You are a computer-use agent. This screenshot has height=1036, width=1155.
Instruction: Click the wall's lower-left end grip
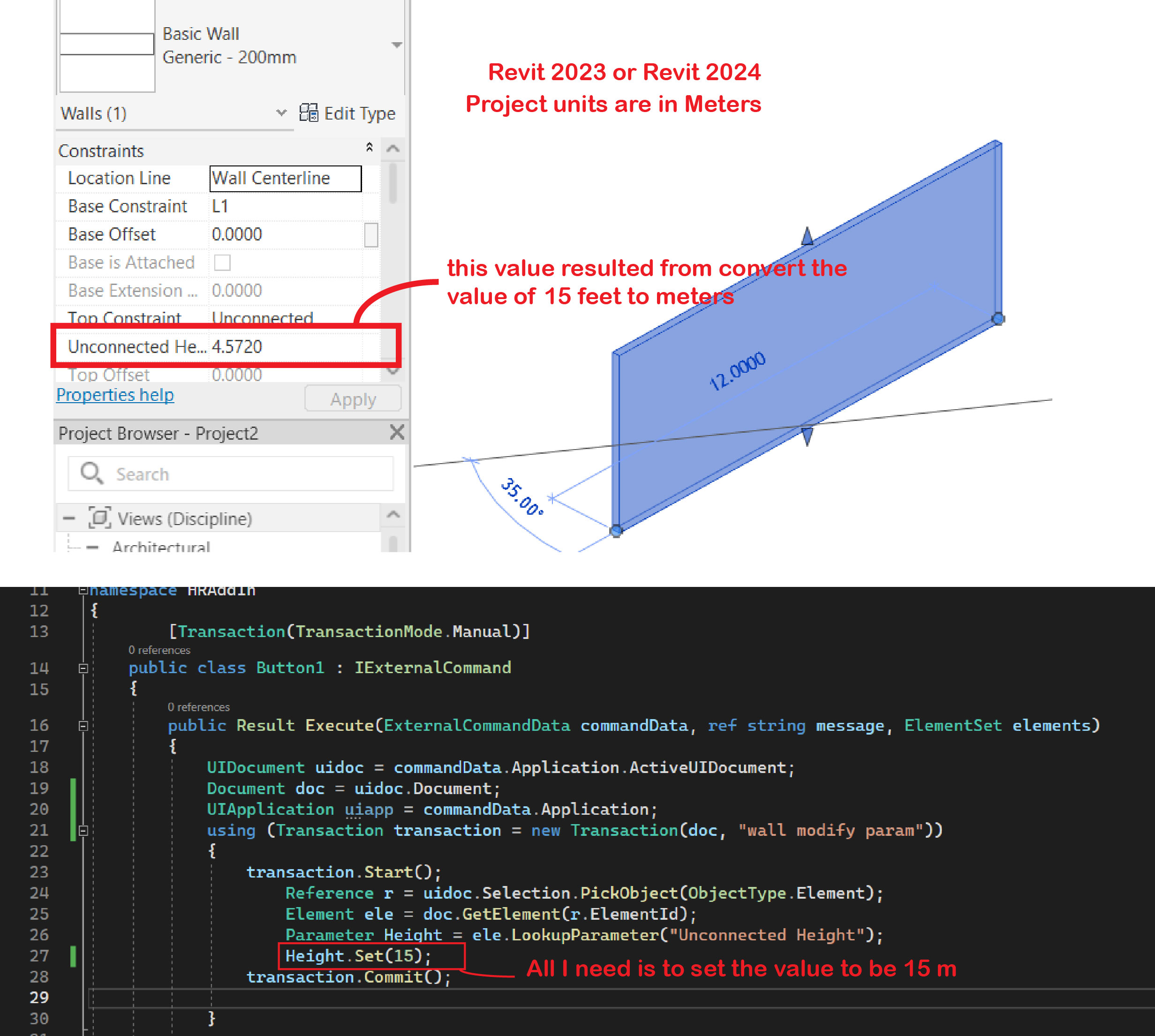pos(616,531)
